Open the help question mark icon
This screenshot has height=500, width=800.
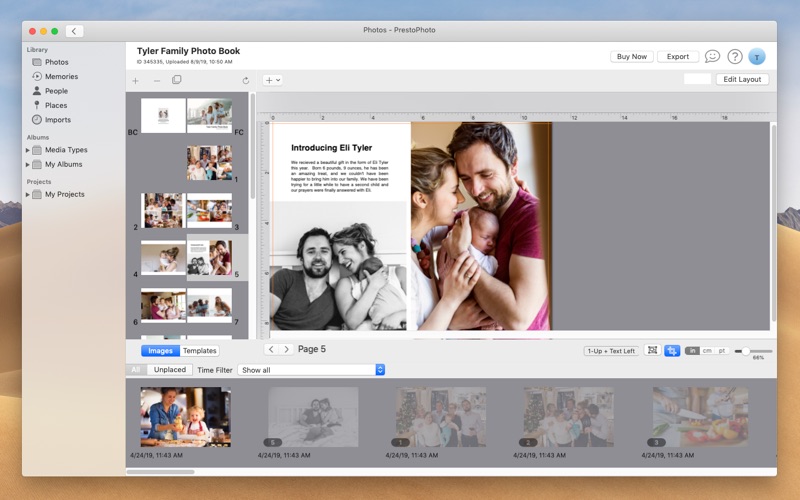[x=735, y=57]
